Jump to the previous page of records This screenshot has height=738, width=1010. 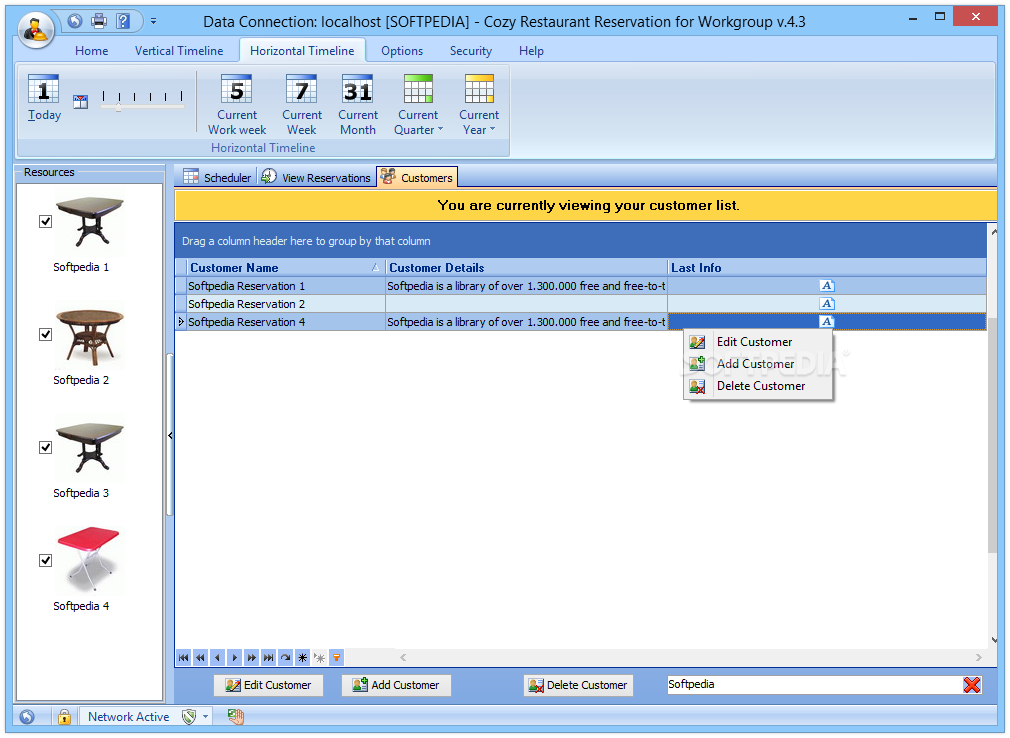tap(200, 658)
